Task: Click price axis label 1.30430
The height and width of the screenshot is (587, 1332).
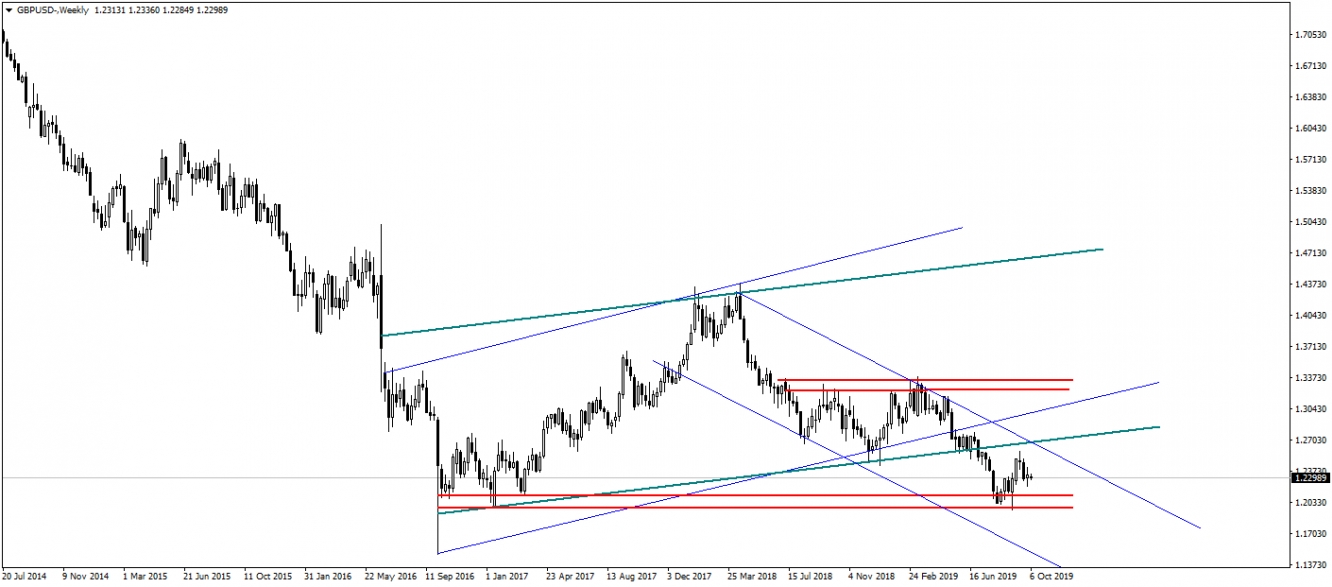Action: click(1309, 409)
